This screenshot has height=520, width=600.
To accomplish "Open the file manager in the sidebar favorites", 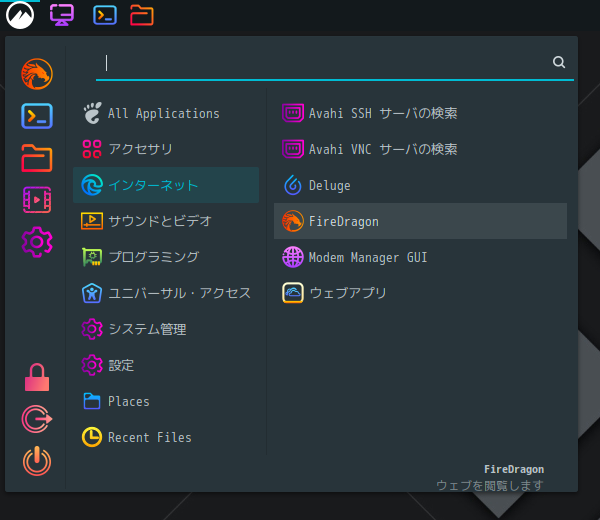I will tap(37, 158).
